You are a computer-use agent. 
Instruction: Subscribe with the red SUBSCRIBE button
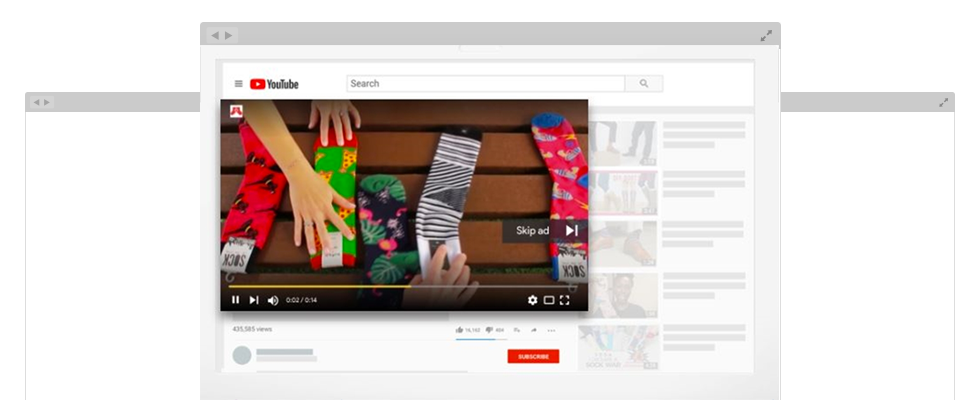coord(533,356)
